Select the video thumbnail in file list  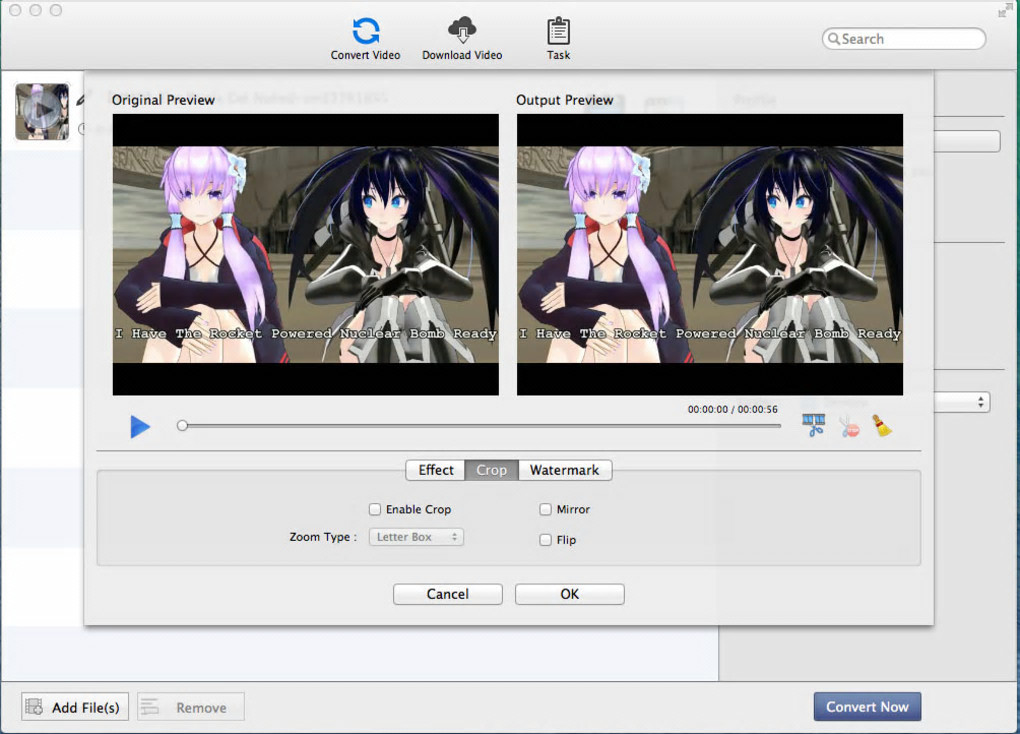pos(42,111)
